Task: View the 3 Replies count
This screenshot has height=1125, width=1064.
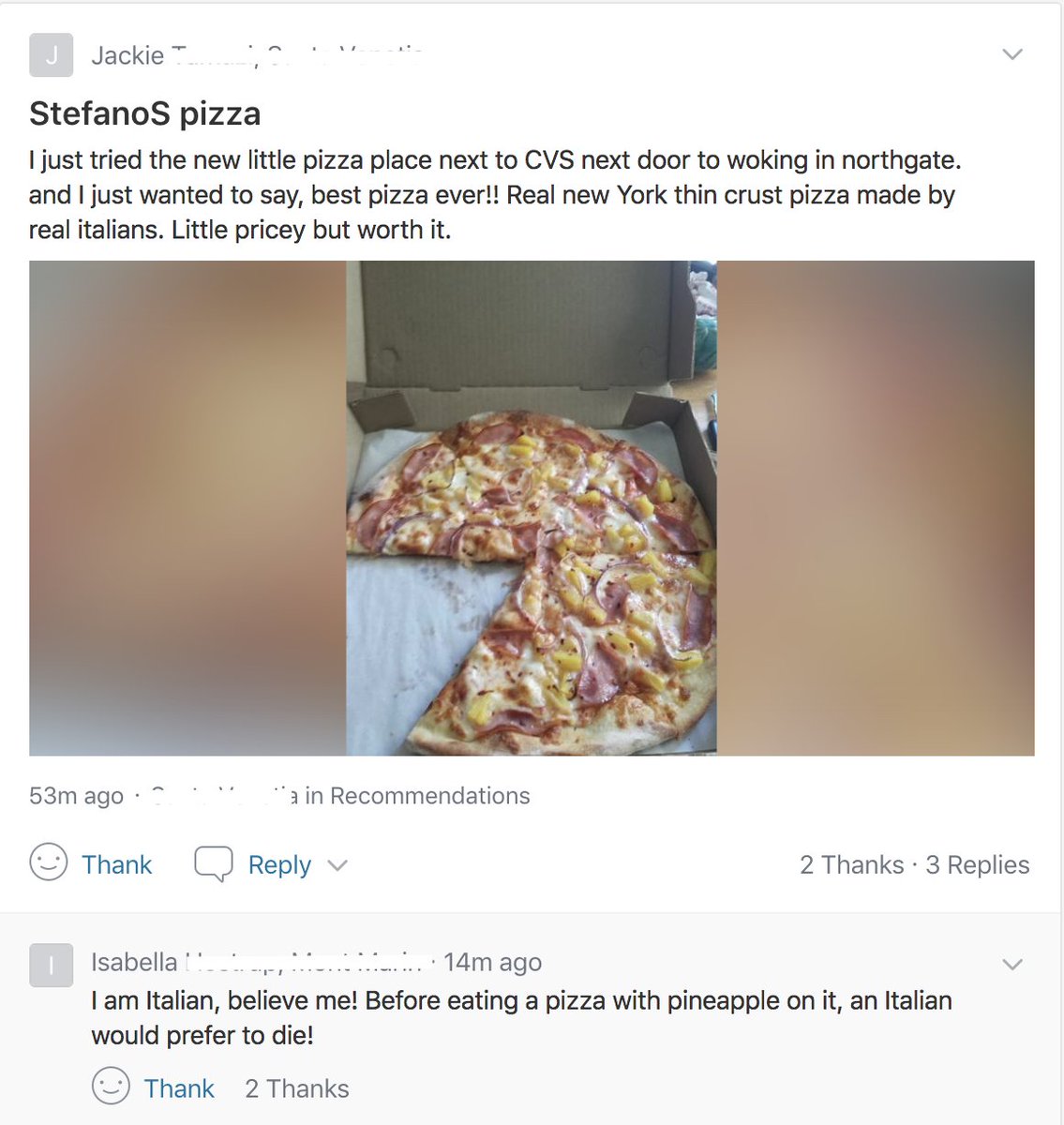Action: [x=978, y=864]
